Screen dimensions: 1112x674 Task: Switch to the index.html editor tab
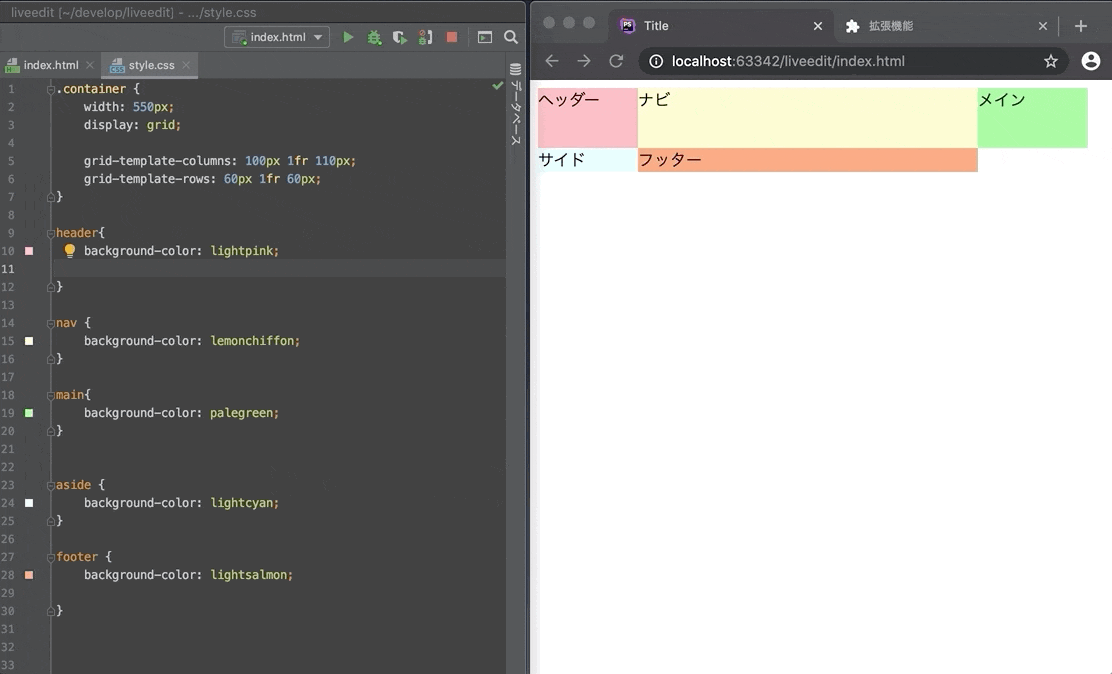coord(50,65)
